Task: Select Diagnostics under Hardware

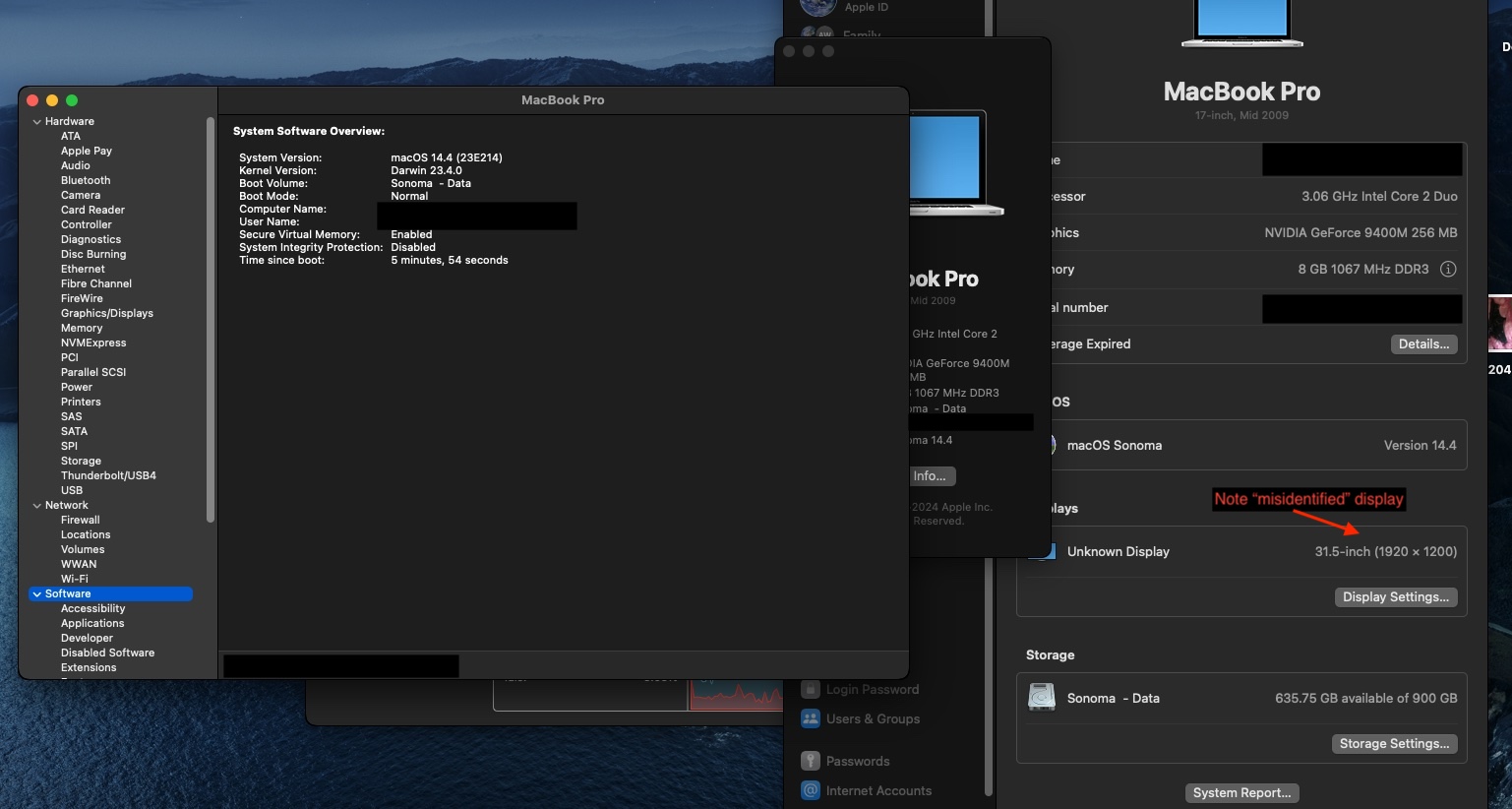Action: 91,240
